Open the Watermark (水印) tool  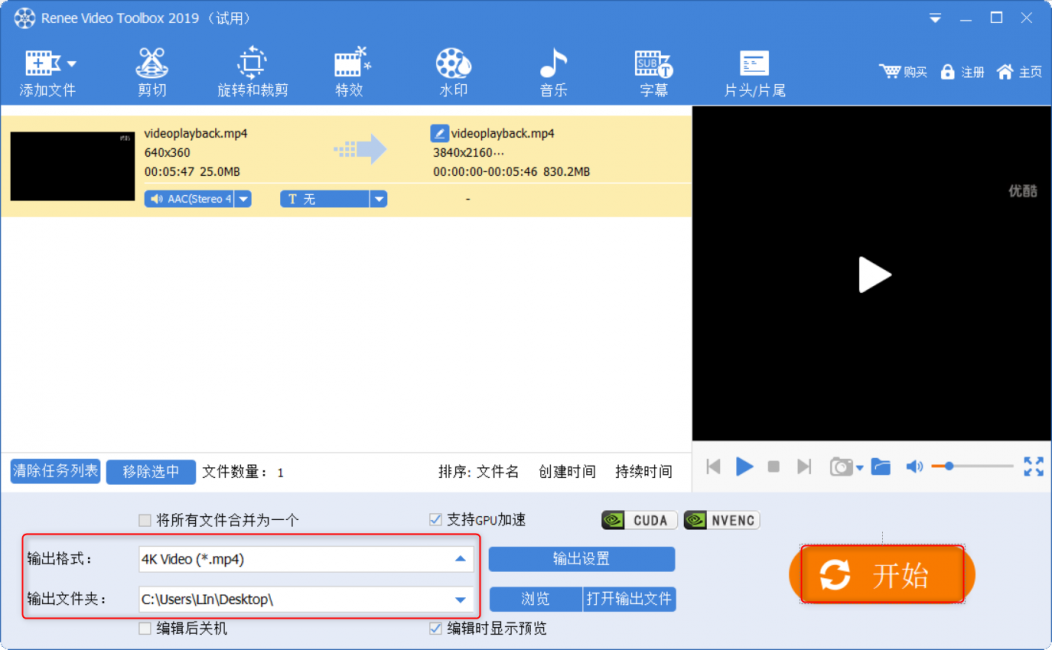454,72
